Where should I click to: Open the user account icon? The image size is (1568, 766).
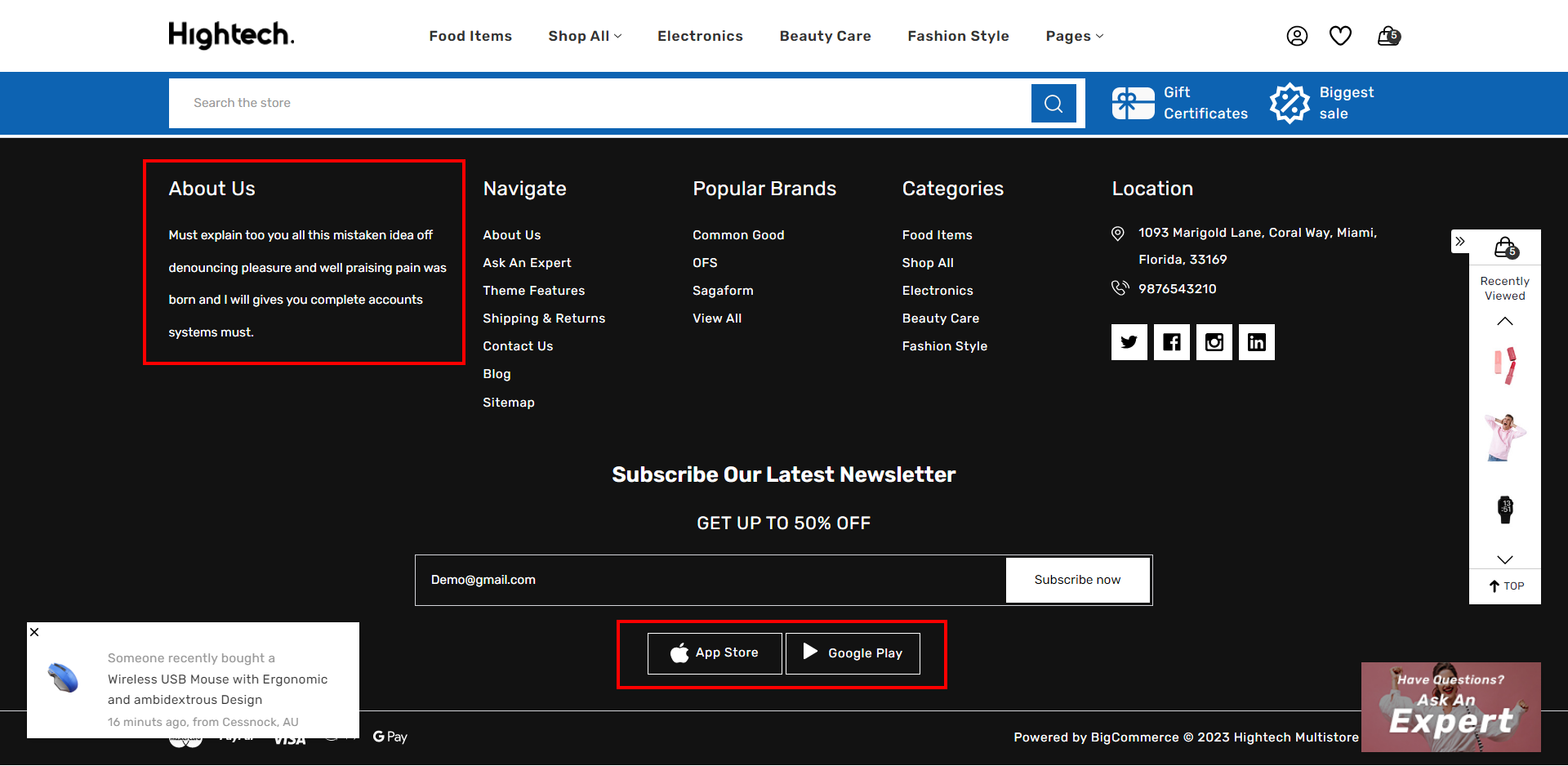[1297, 36]
